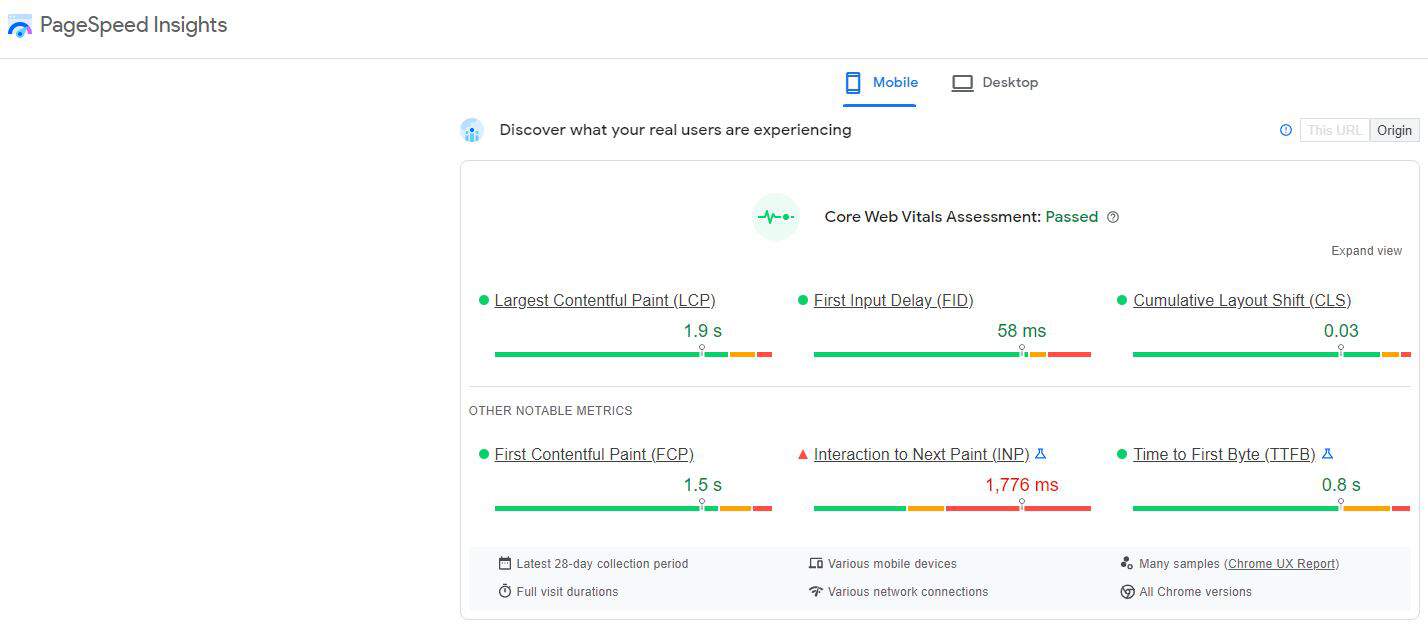Click the real users experience icon
1428x633 pixels.
tap(472, 130)
